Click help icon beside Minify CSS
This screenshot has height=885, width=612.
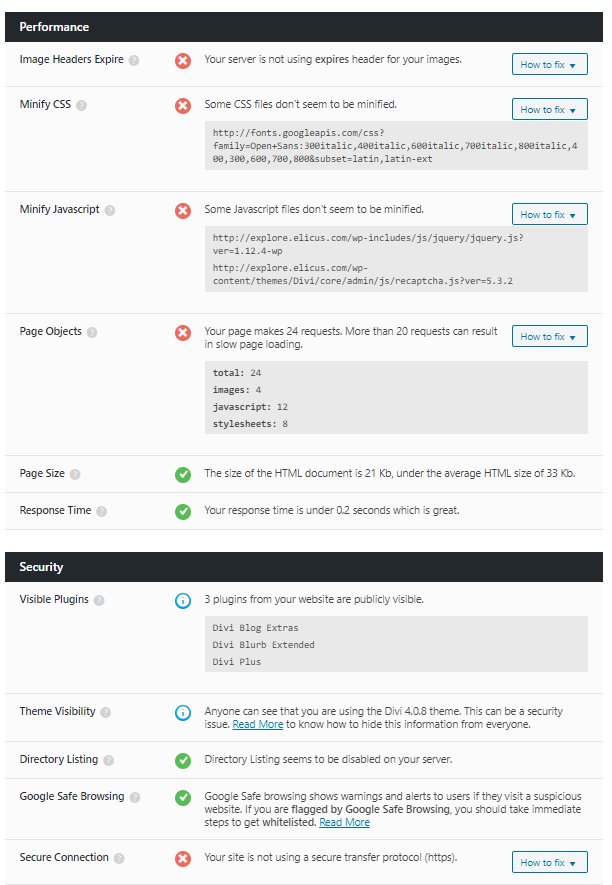tap(81, 106)
